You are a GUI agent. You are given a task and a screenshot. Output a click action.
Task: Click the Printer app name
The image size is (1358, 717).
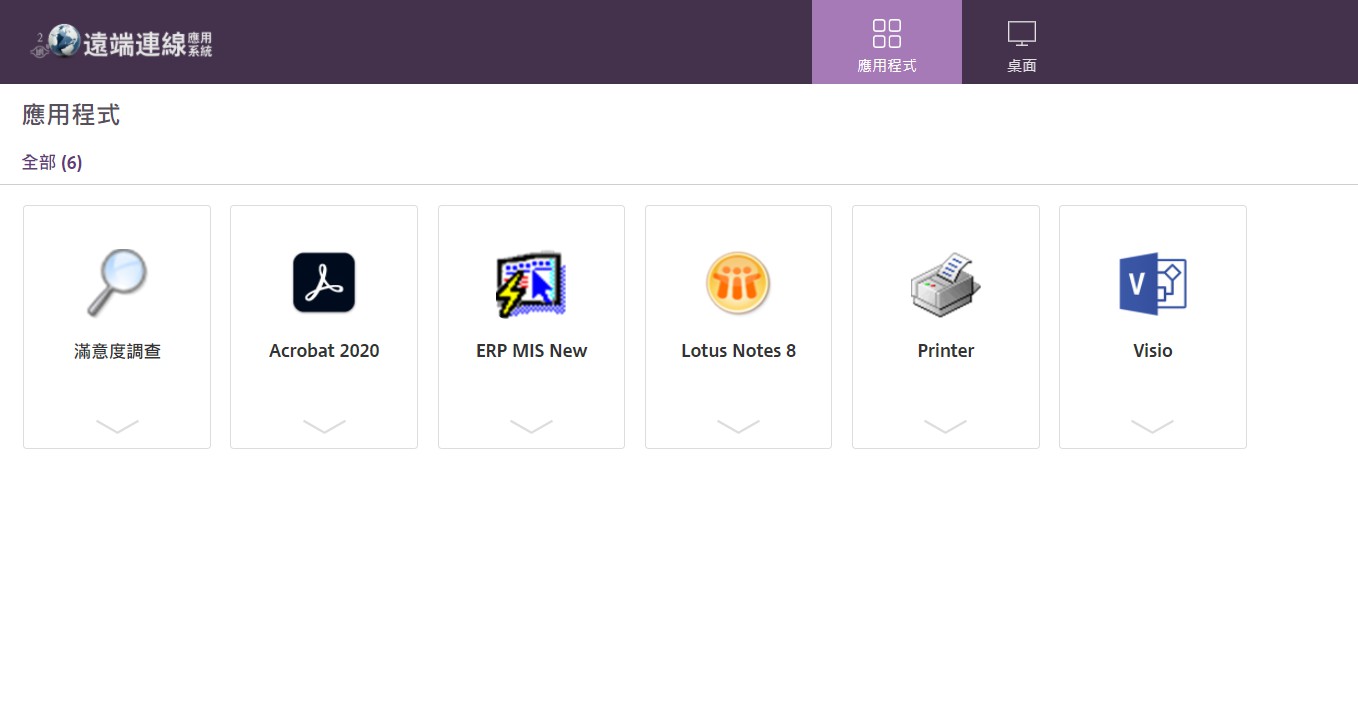945,351
